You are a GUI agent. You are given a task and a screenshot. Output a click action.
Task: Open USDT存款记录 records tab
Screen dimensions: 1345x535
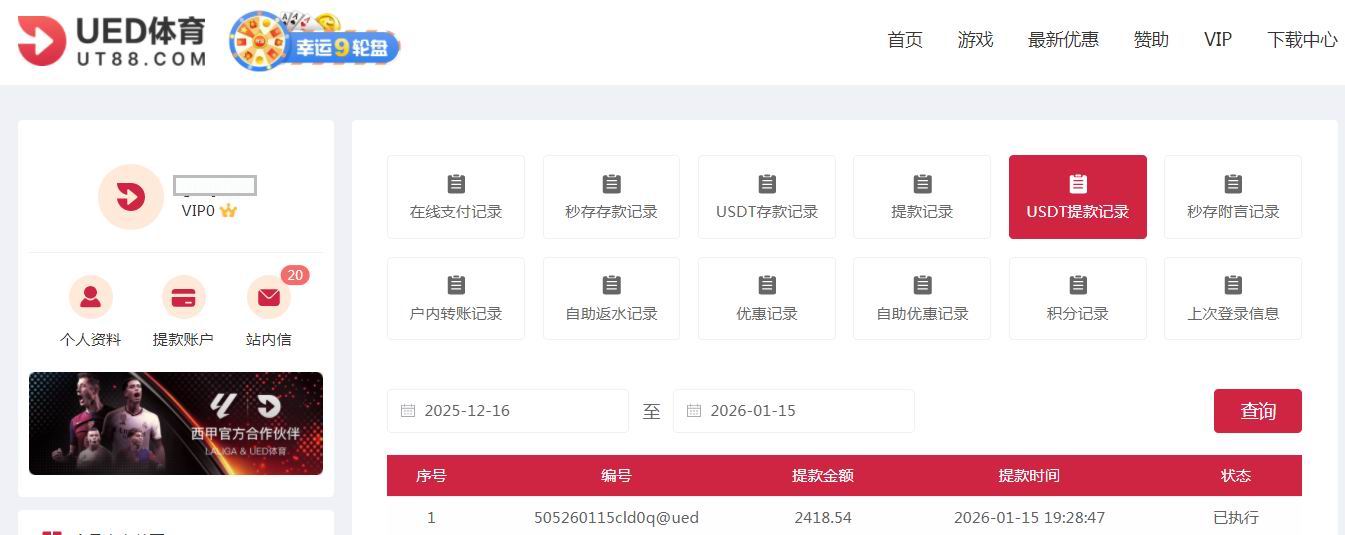point(766,197)
